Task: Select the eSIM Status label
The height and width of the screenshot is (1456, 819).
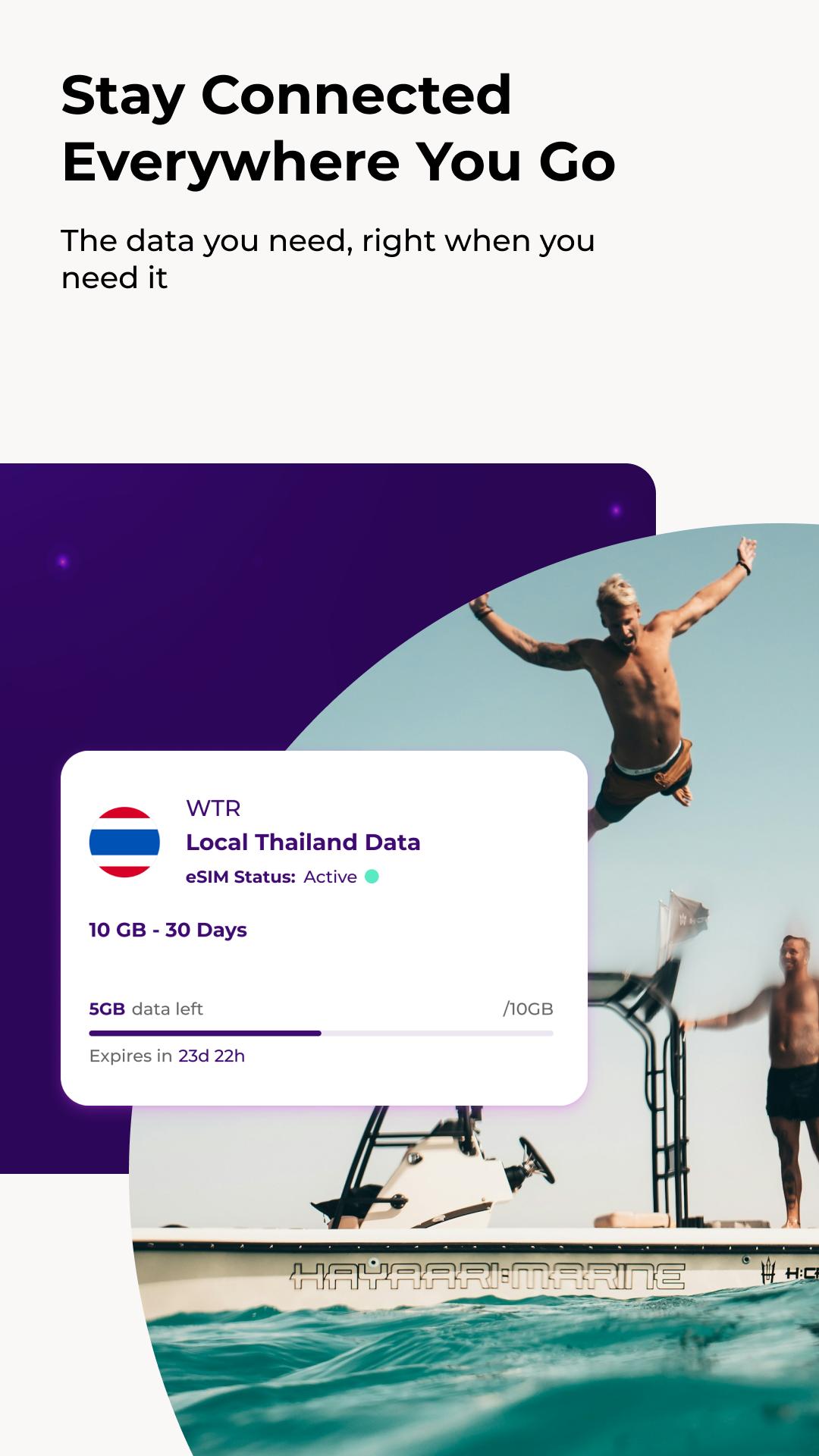Action: point(240,877)
